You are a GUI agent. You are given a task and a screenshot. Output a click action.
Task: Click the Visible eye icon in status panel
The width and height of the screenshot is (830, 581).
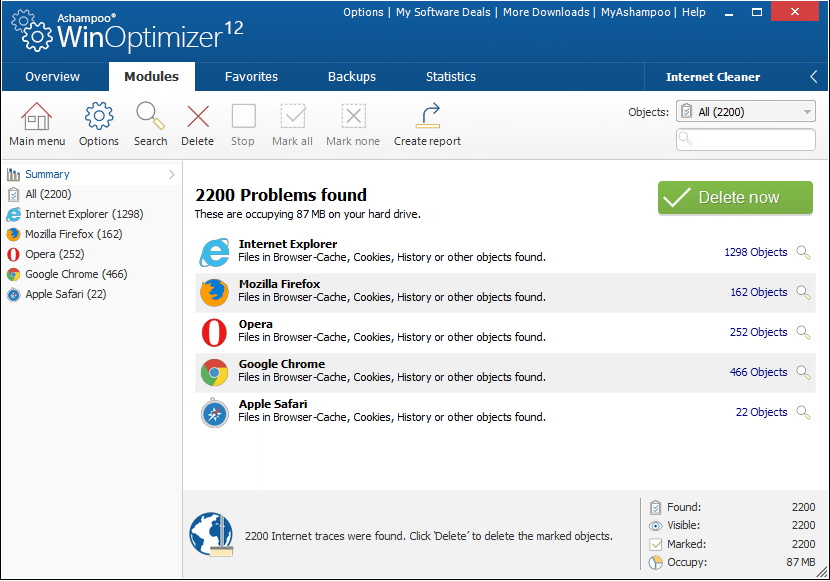click(655, 526)
